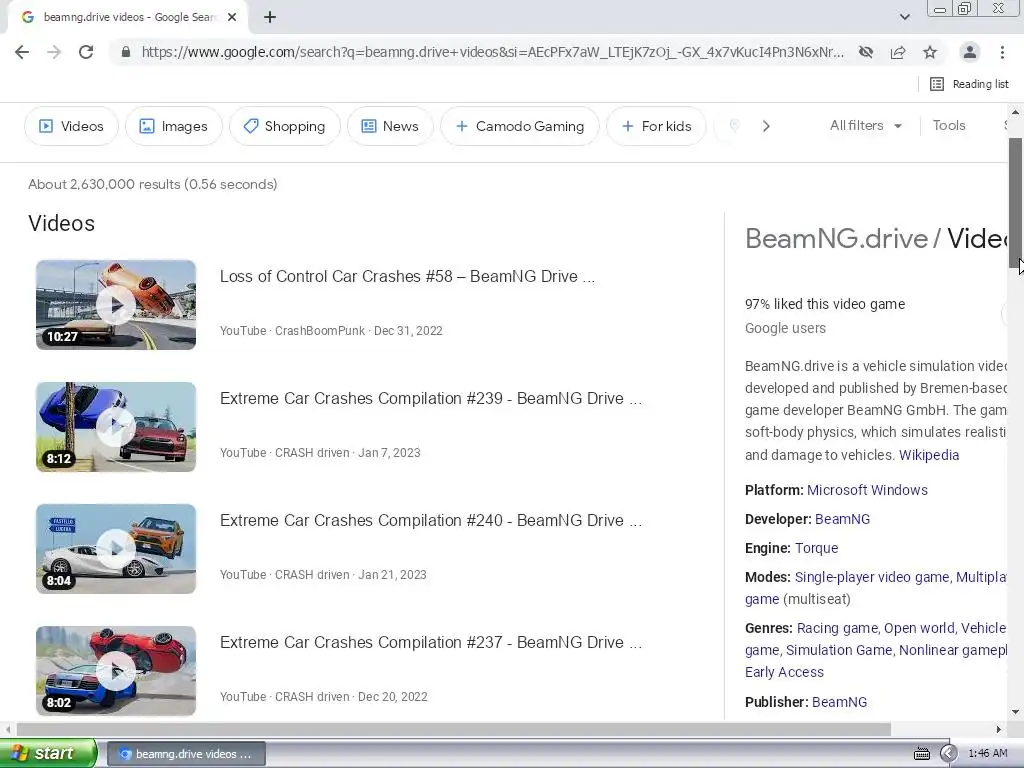Click the share page icon in address bar

(898, 52)
